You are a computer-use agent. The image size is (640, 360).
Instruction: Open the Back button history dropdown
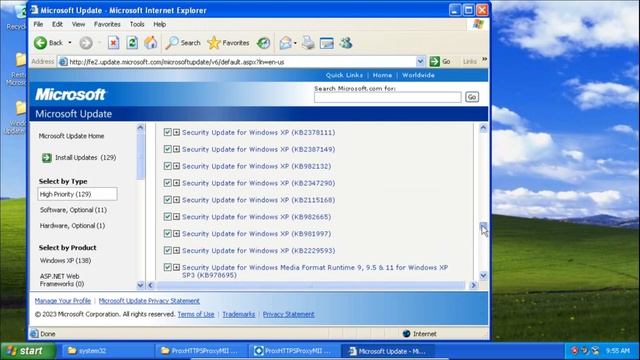click(x=70, y=43)
